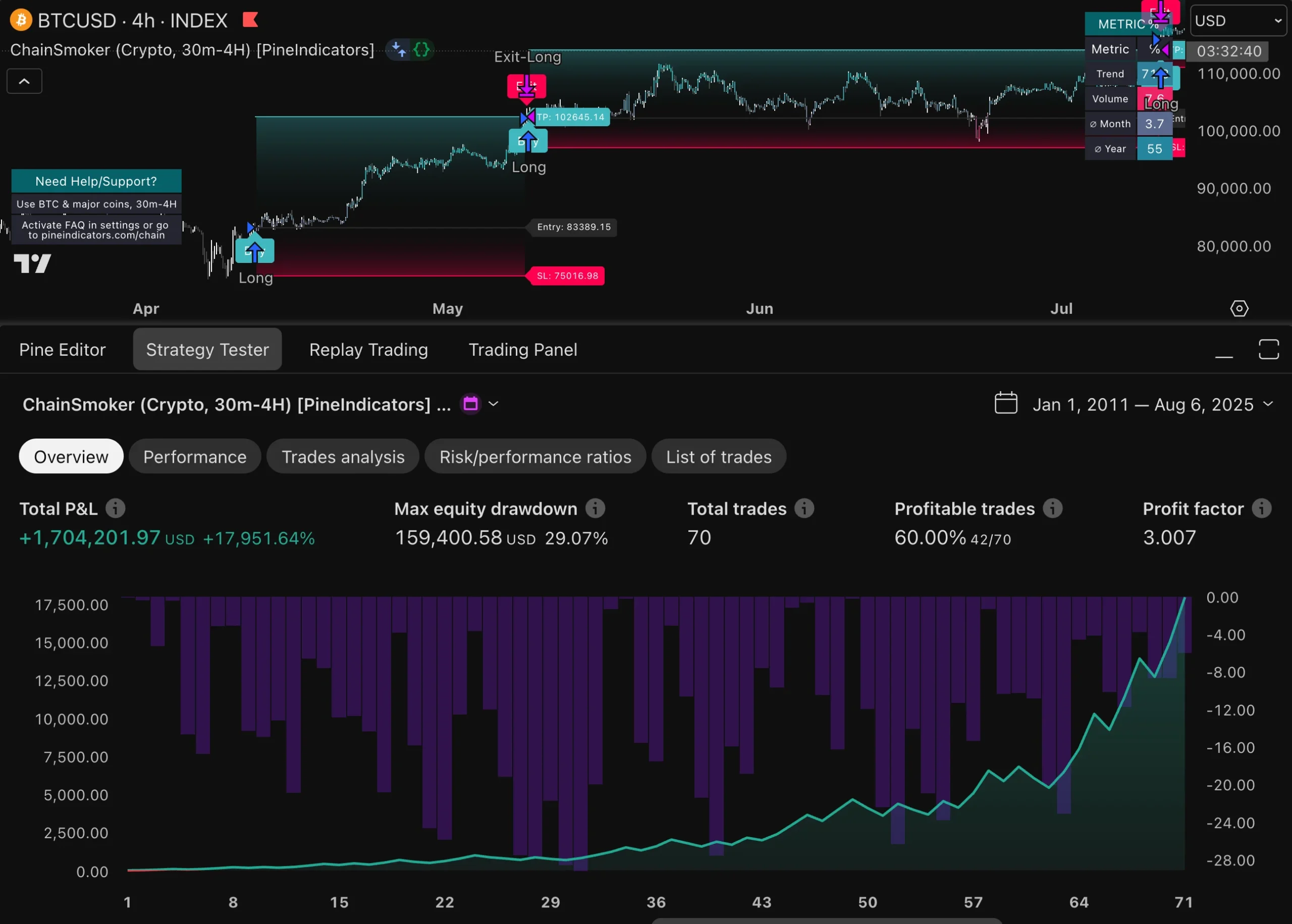Switch to the Pine Editor tab
Viewport: 1292px width, 924px height.
click(63, 349)
